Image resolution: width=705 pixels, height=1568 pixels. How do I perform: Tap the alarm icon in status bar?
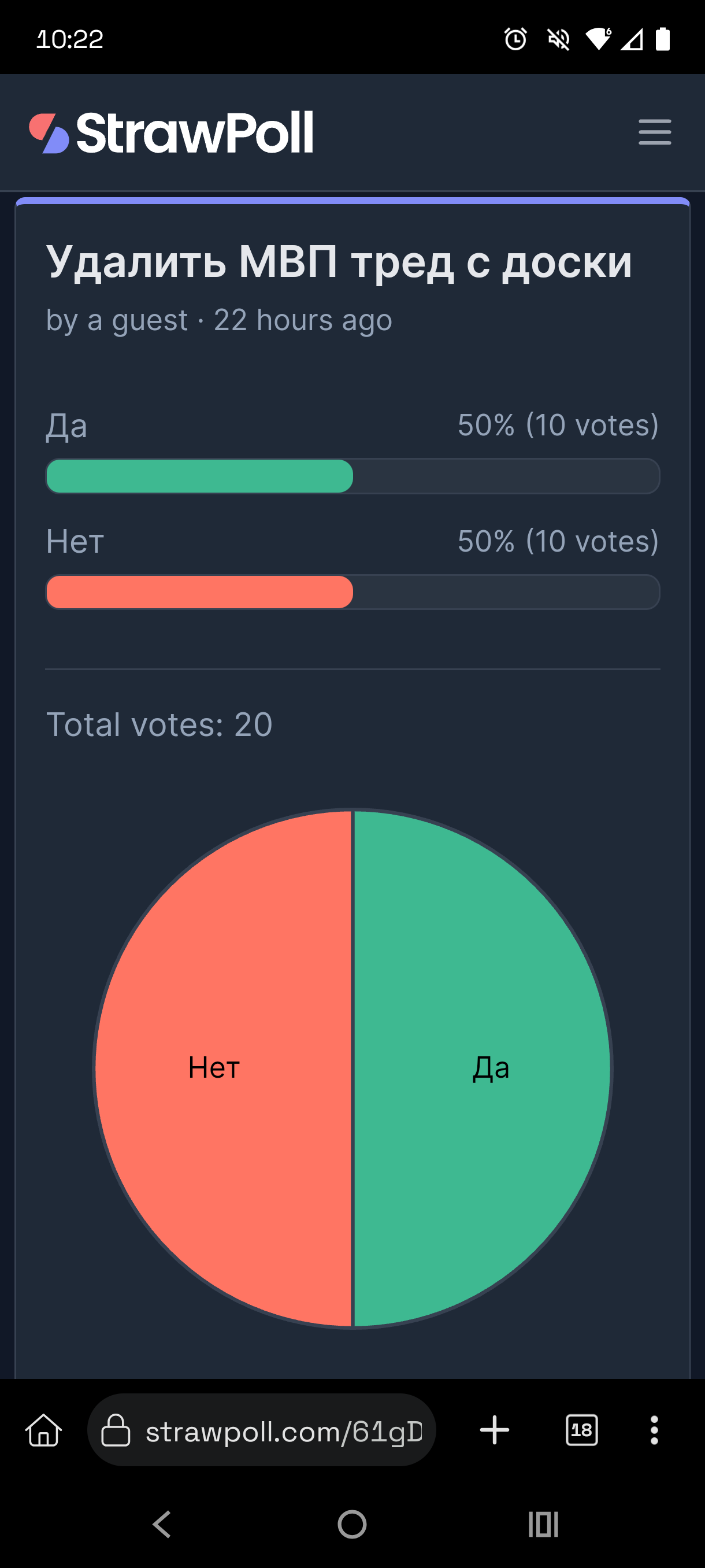[515, 39]
